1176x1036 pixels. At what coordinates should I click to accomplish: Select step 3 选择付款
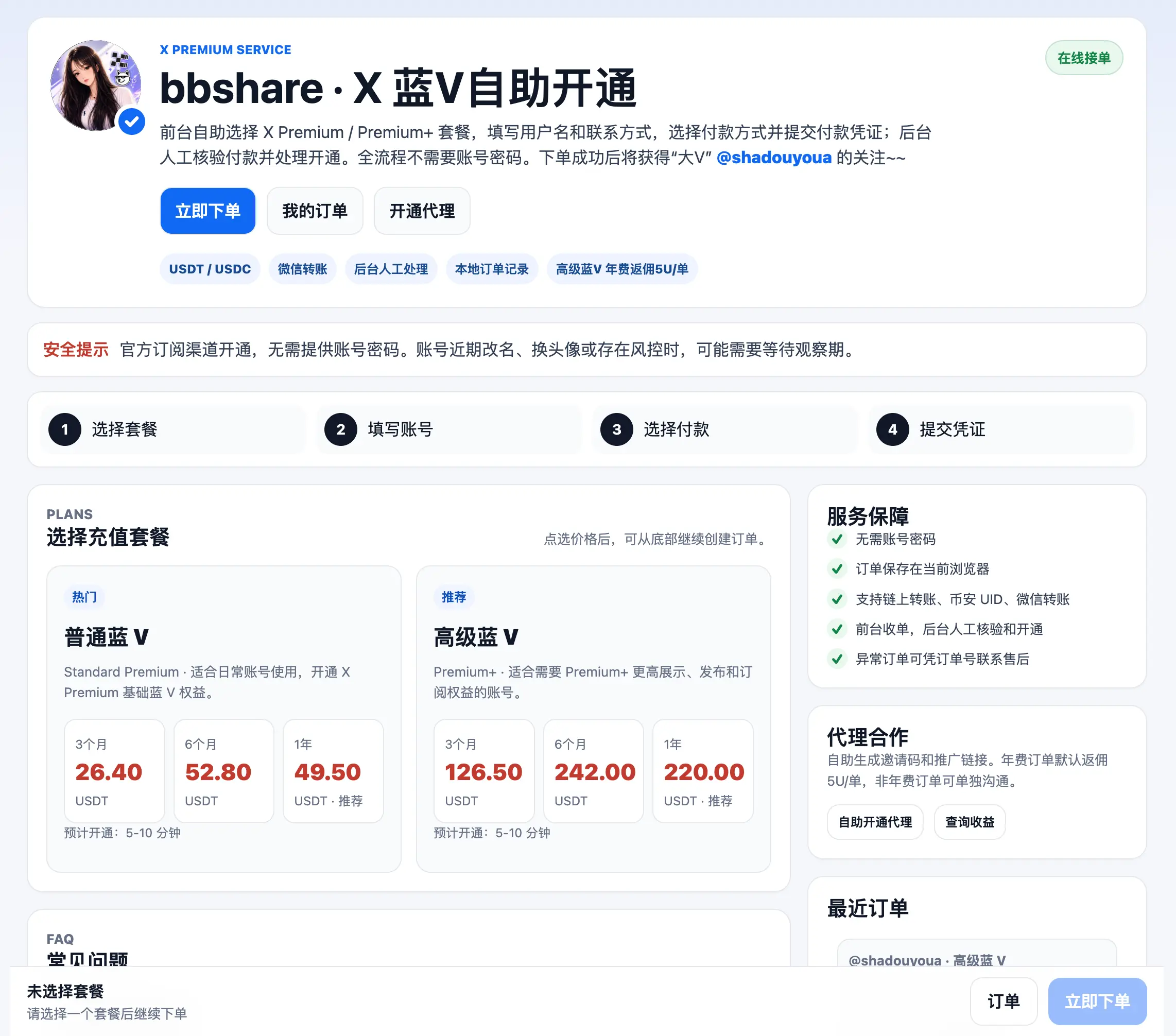725,429
